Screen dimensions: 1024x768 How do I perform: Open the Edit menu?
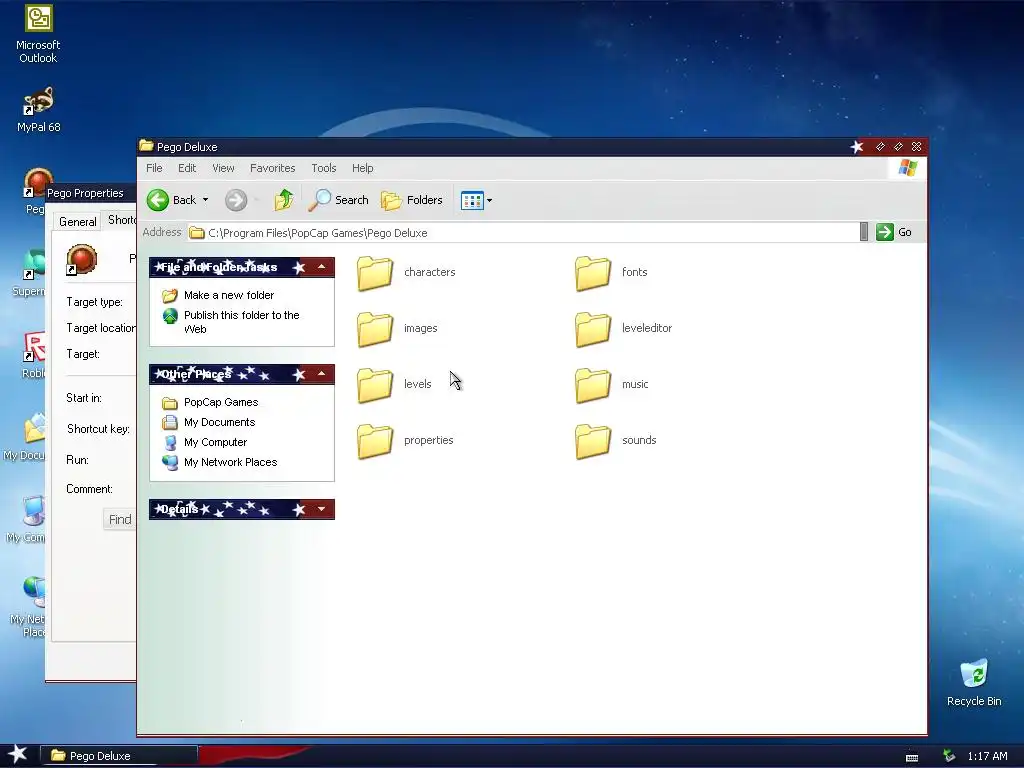pyautogui.click(x=187, y=168)
